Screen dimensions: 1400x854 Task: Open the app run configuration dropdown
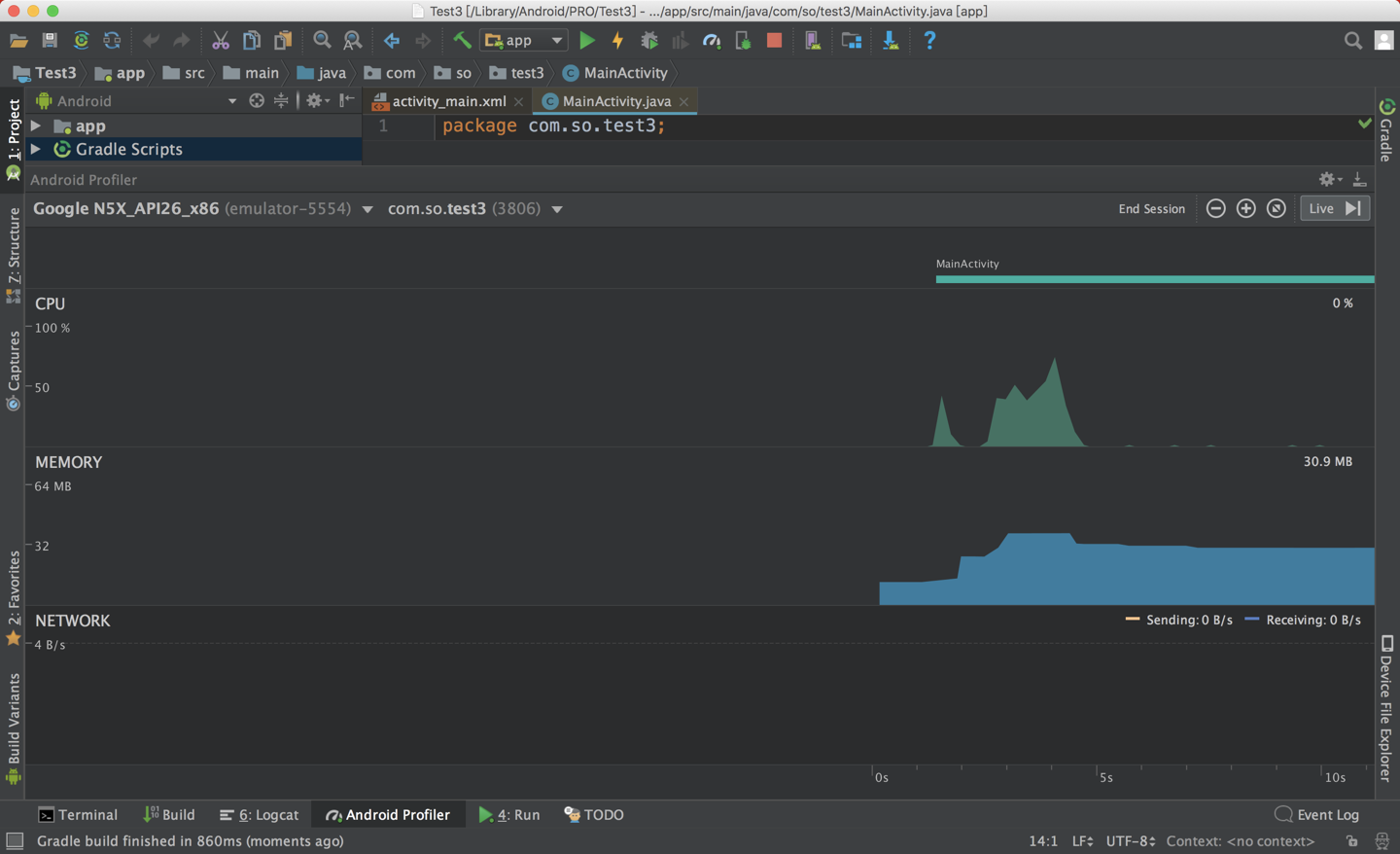[x=524, y=41]
